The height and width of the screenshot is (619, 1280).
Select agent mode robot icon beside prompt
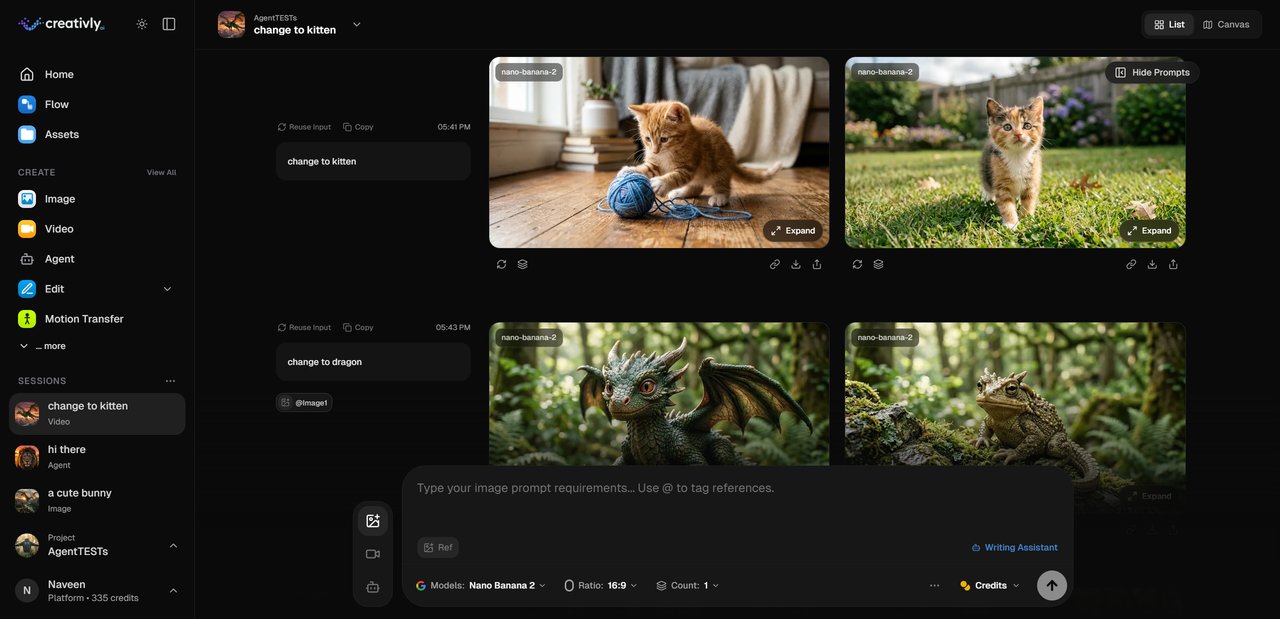click(373, 587)
